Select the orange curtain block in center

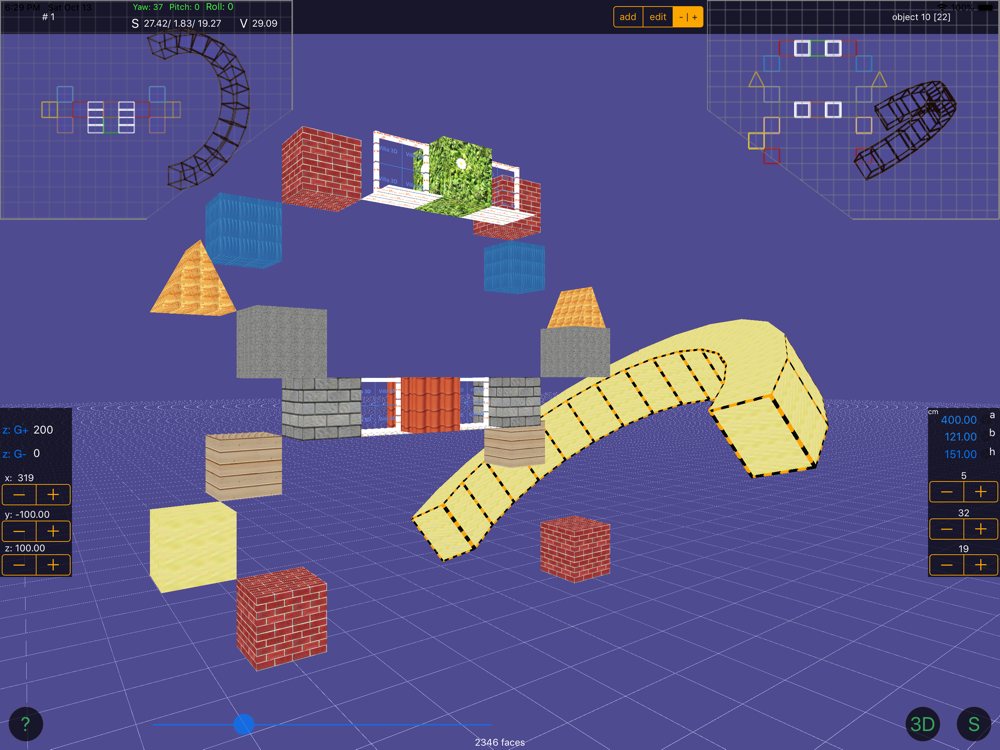[x=430, y=405]
